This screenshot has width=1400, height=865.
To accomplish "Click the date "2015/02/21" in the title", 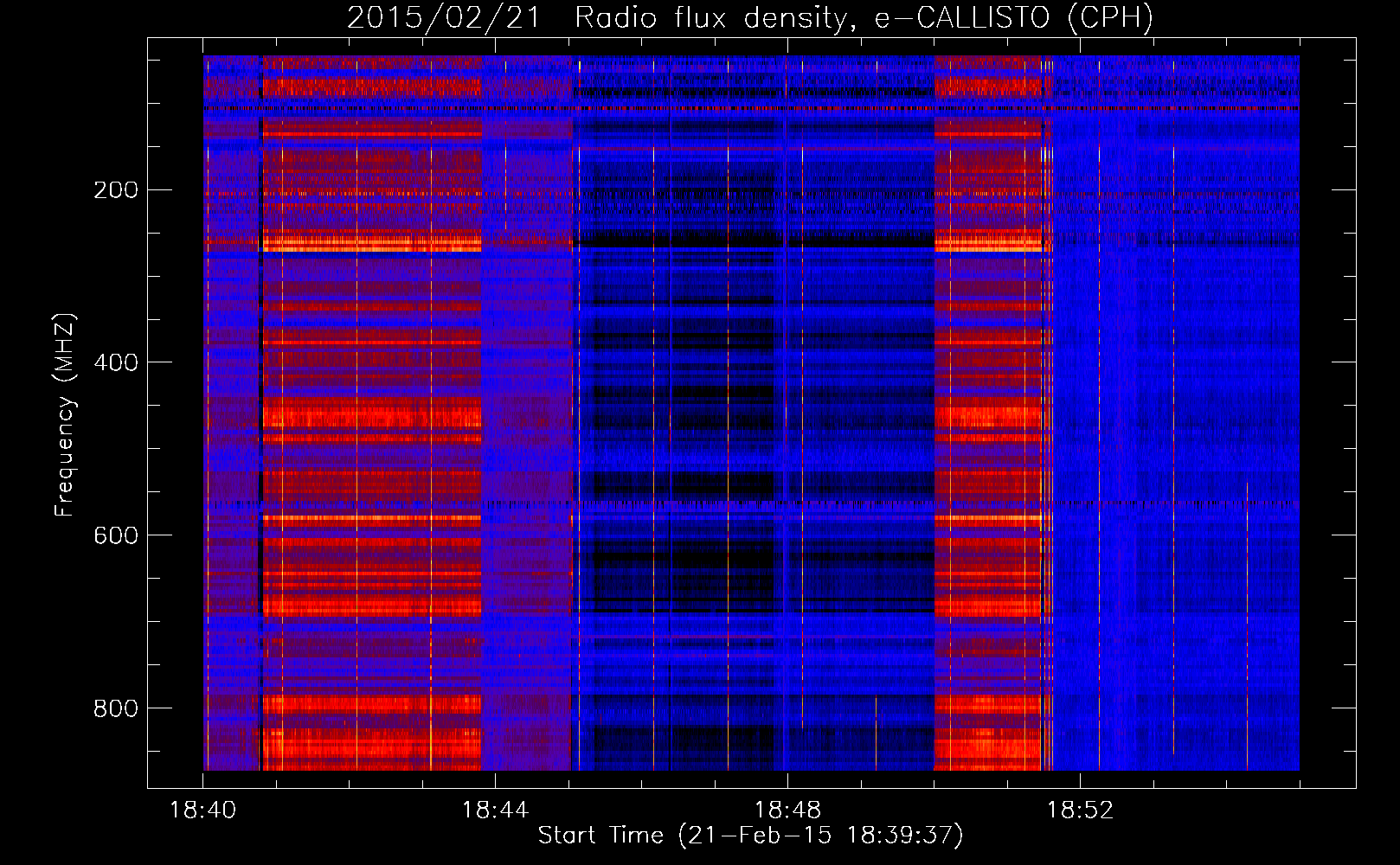I will [x=444, y=18].
